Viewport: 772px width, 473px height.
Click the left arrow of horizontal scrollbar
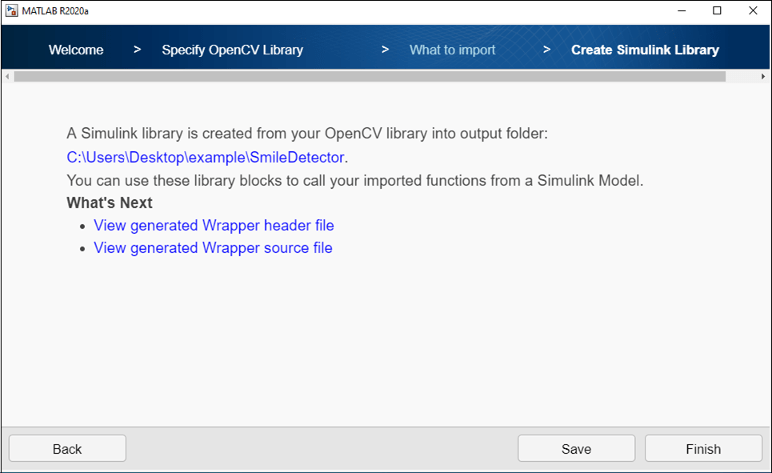click(x=7, y=76)
